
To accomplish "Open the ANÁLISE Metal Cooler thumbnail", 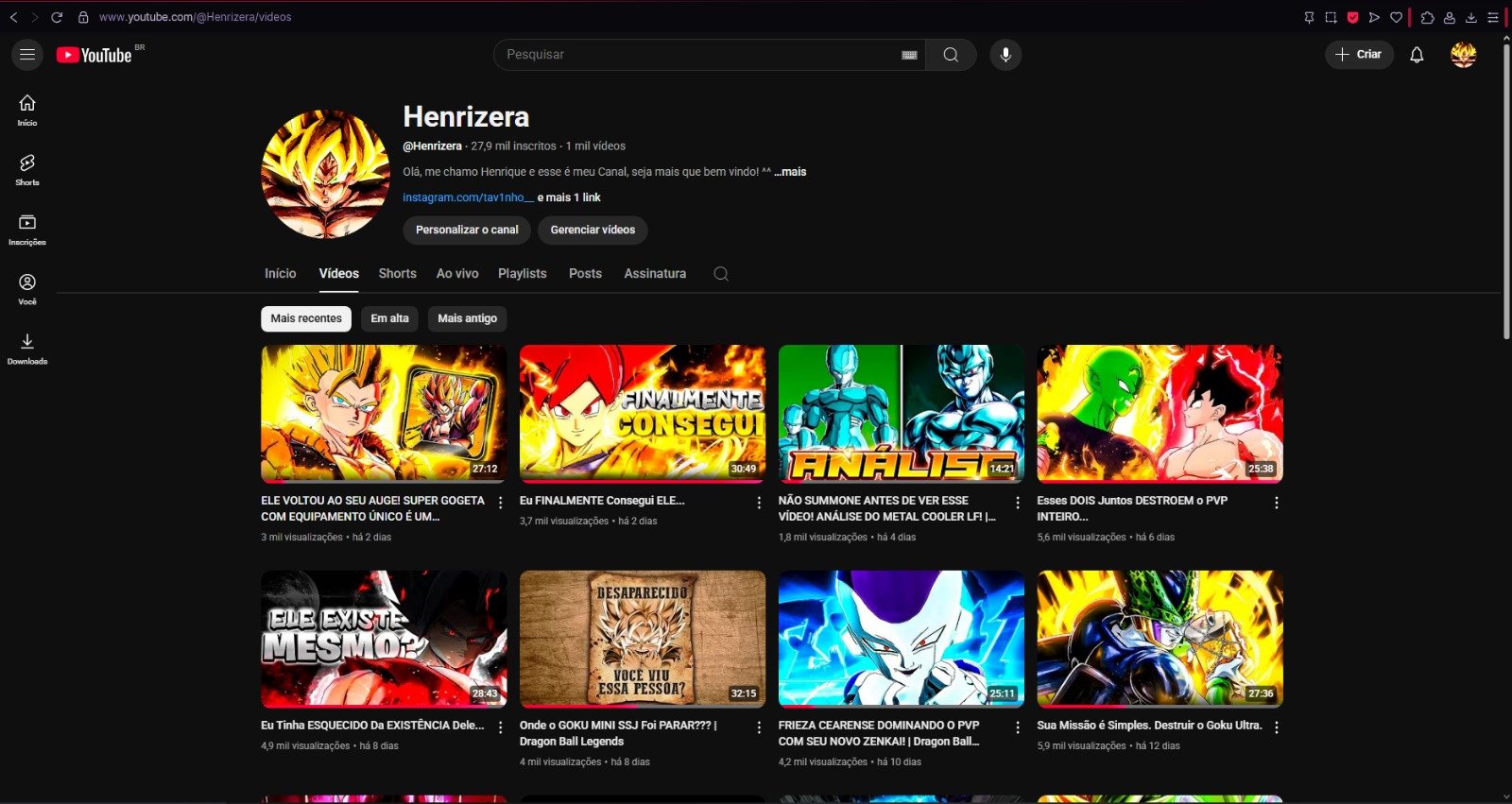I will point(902,414).
